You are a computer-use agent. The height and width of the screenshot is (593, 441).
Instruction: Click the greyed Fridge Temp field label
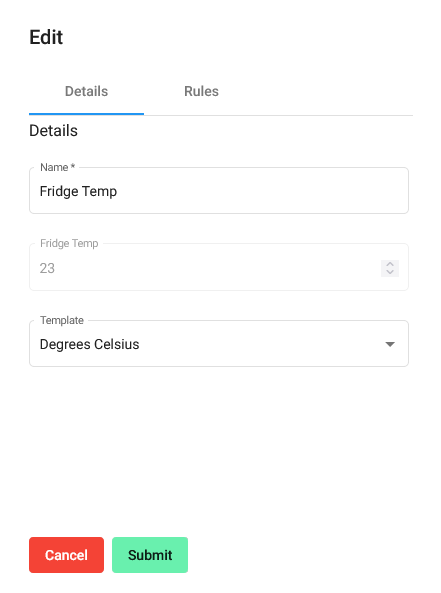point(69,243)
